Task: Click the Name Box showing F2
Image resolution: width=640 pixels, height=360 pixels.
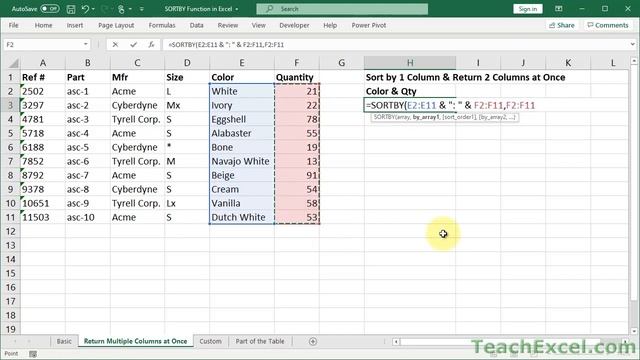Action: (43, 44)
